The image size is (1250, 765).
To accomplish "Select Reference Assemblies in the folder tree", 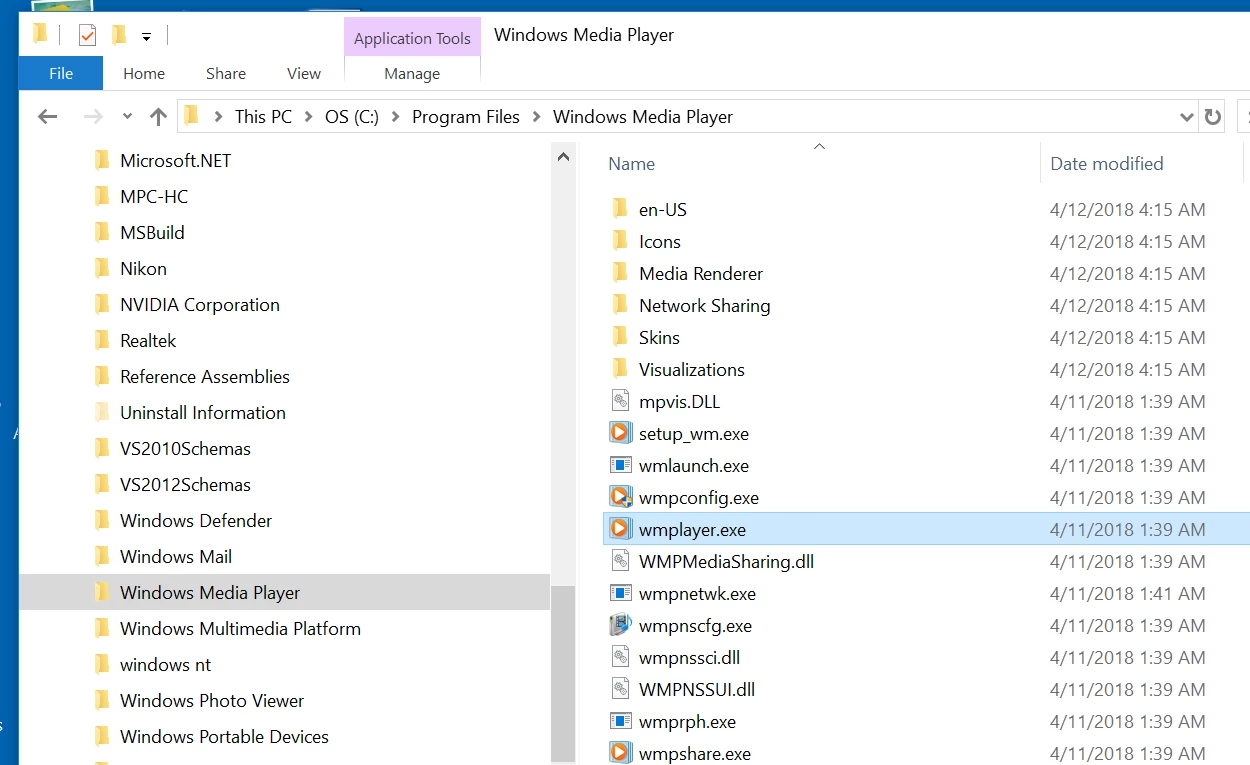I will [x=205, y=376].
